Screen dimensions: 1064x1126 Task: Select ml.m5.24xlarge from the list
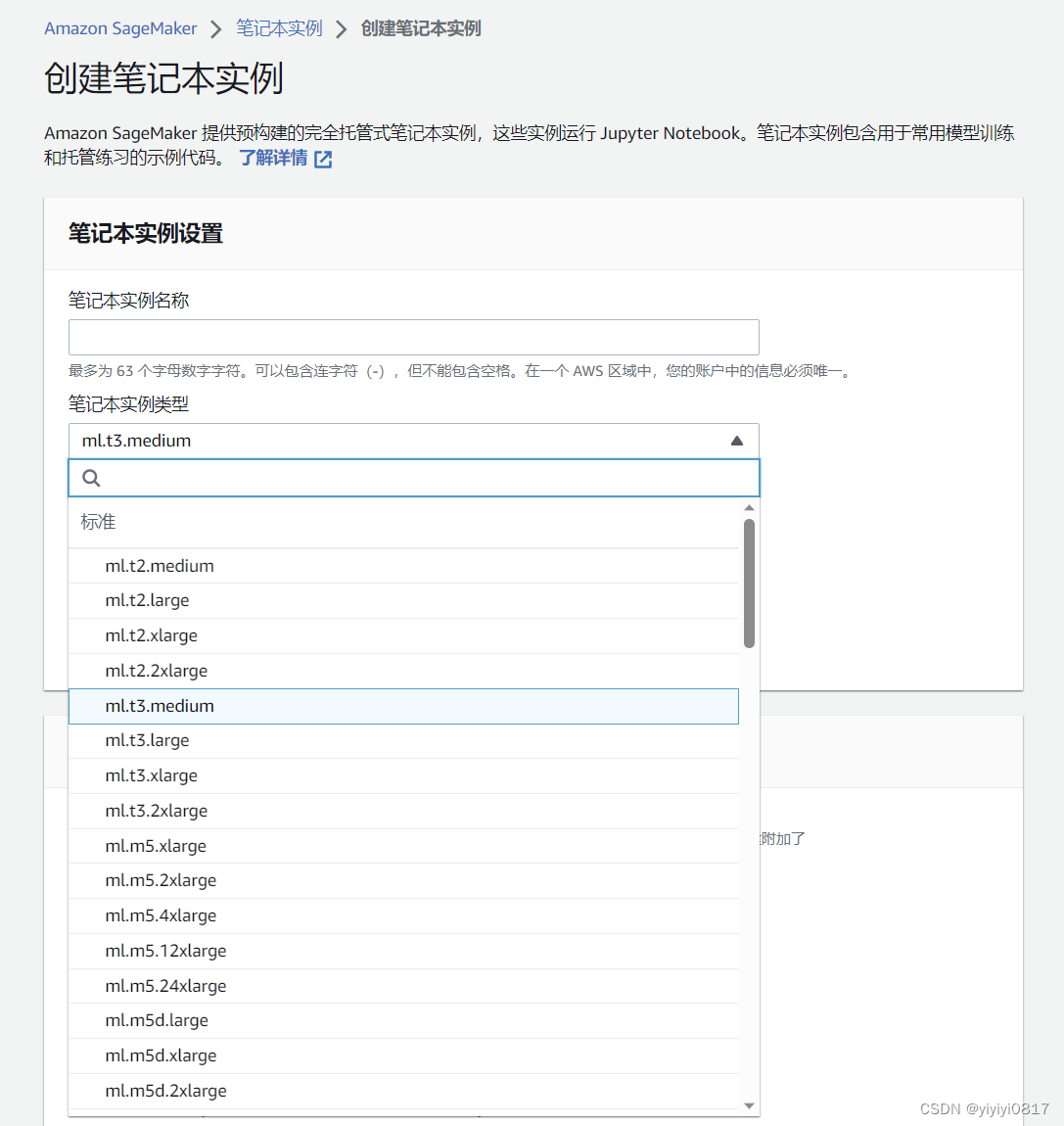403,986
